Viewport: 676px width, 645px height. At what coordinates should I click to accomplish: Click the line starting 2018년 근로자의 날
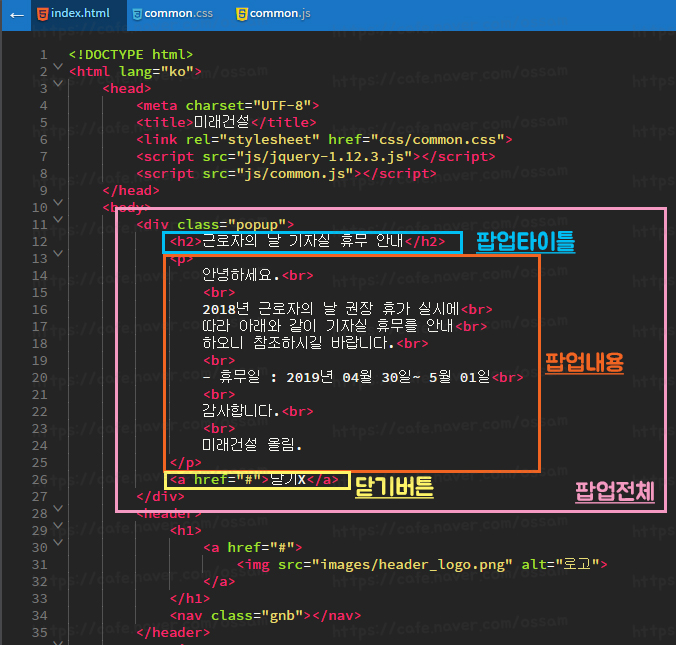point(347,309)
